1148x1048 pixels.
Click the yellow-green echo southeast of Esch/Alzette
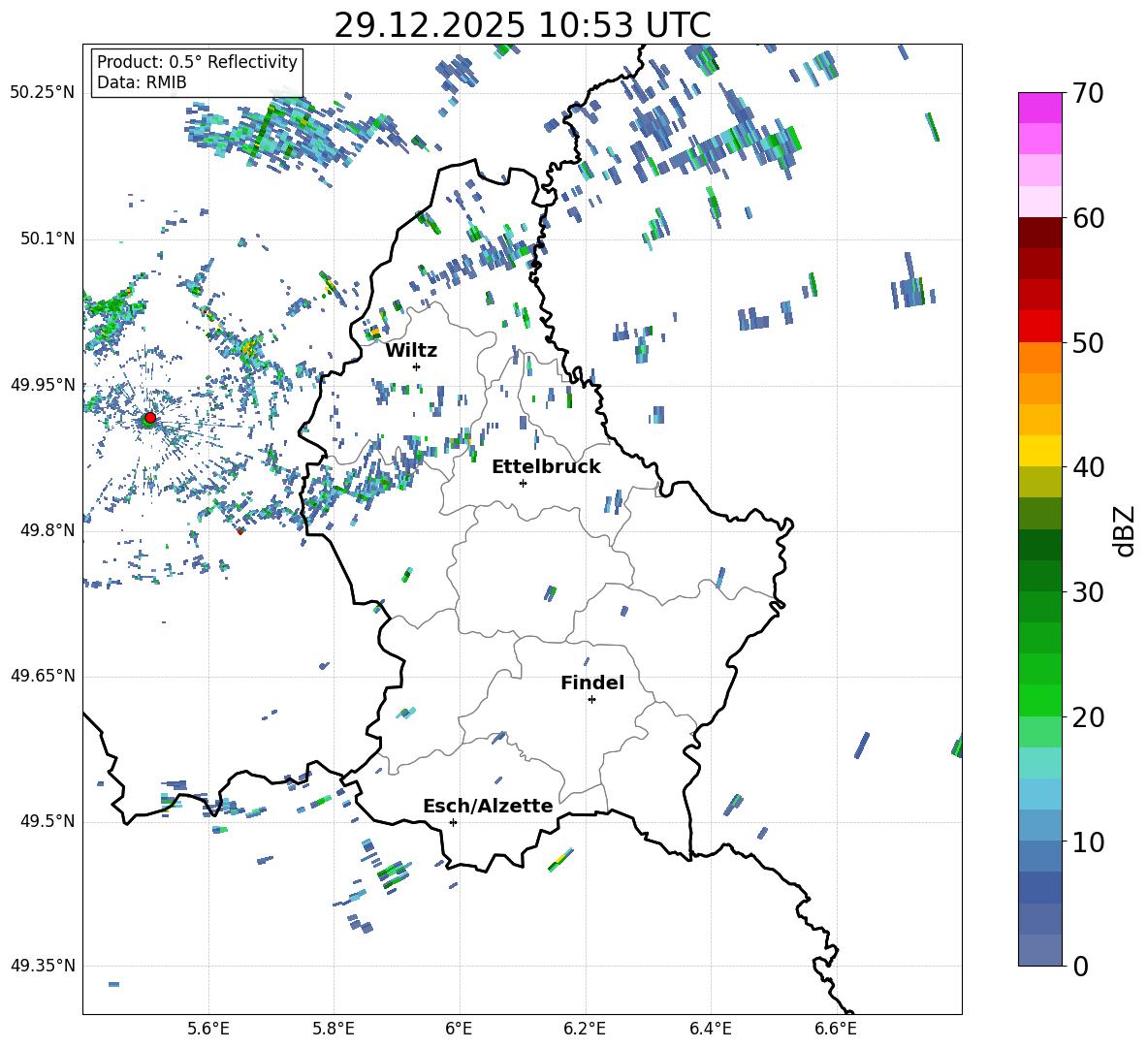tap(559, 860)
